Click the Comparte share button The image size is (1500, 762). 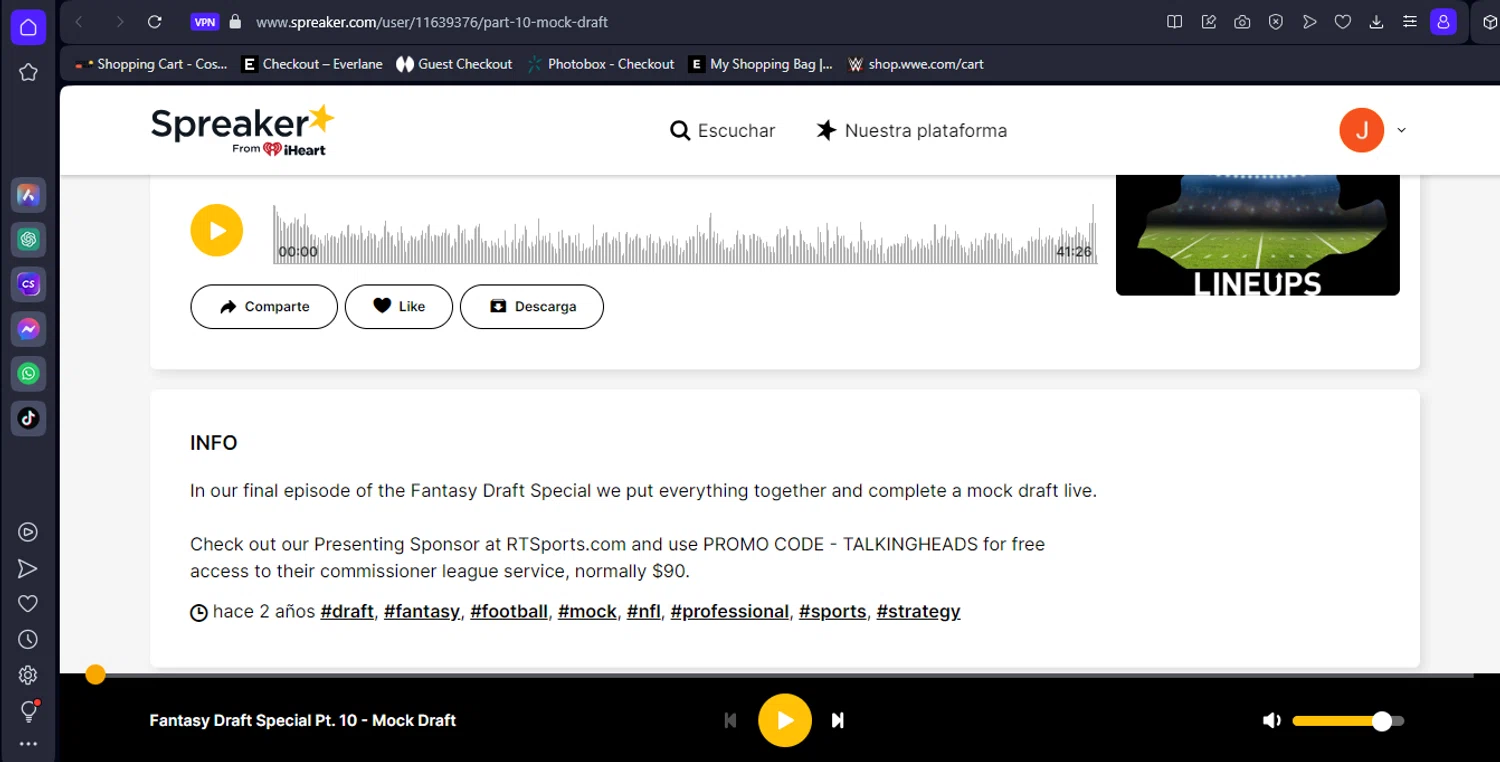click(264, 307)
